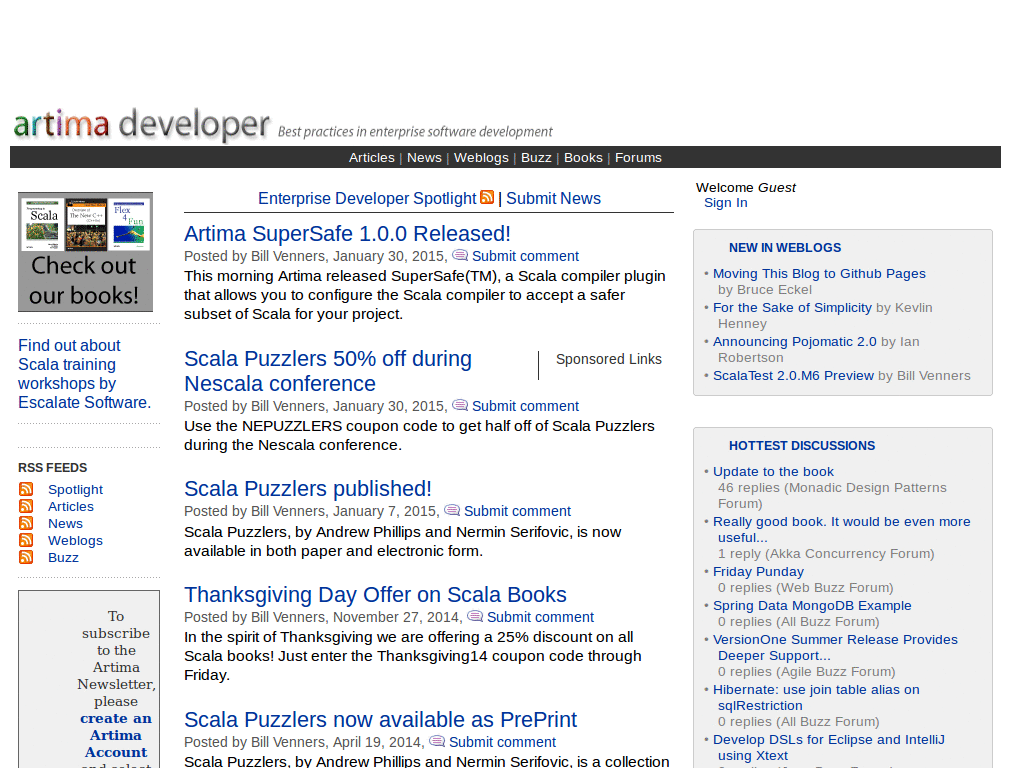Click the NEW IN WEBLOGS heading
The height and width of the screenshot is (768, 1024).
pyautogui.click(x=785, y=248)
